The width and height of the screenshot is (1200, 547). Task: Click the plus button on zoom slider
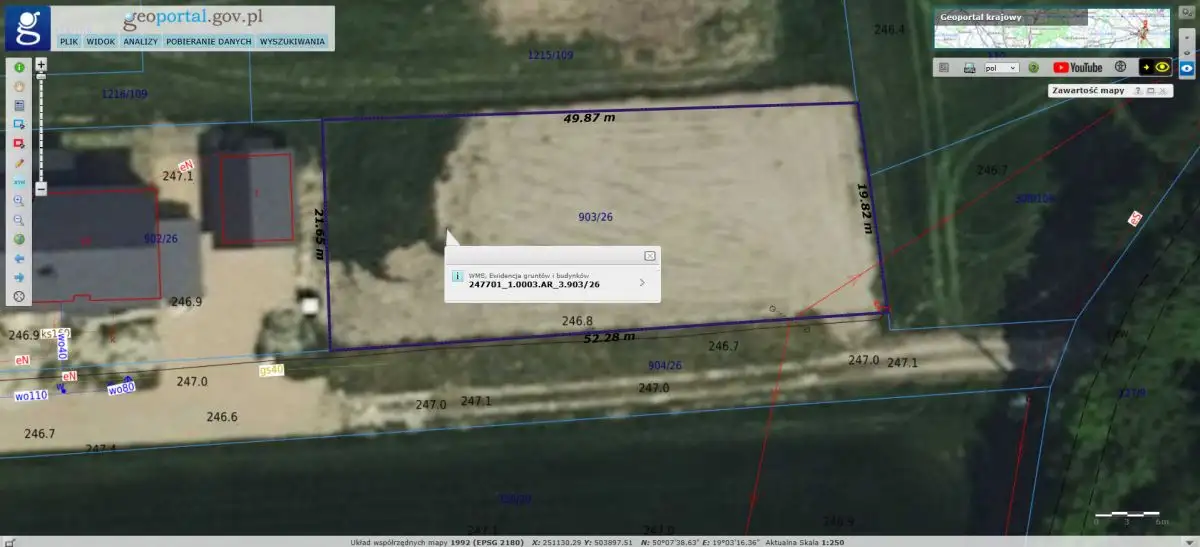point(41,64)
